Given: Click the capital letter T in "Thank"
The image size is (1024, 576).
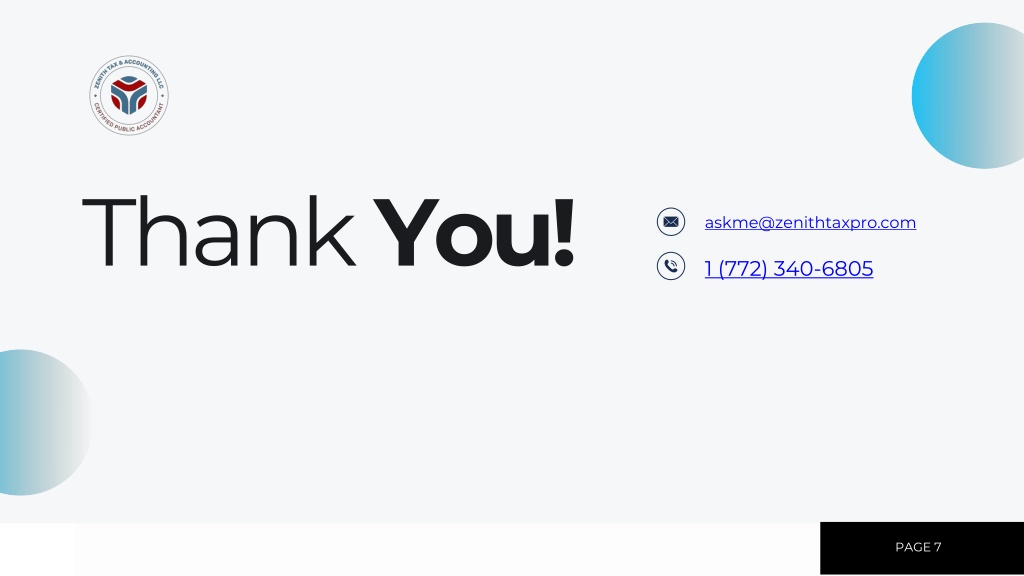Looking at the screenshot, I should pyautogui.click(x=109, y=232).
